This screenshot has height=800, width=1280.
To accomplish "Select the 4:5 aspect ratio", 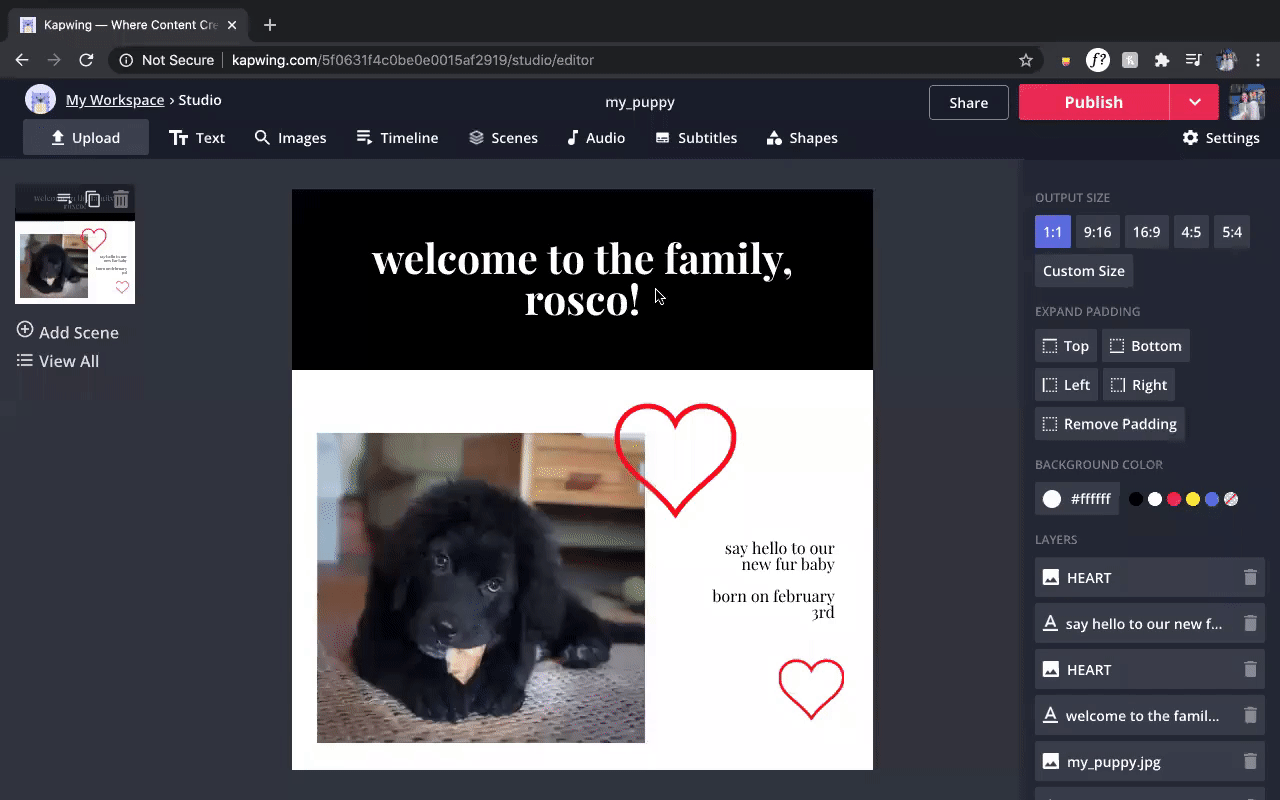I will point(1191,231).
